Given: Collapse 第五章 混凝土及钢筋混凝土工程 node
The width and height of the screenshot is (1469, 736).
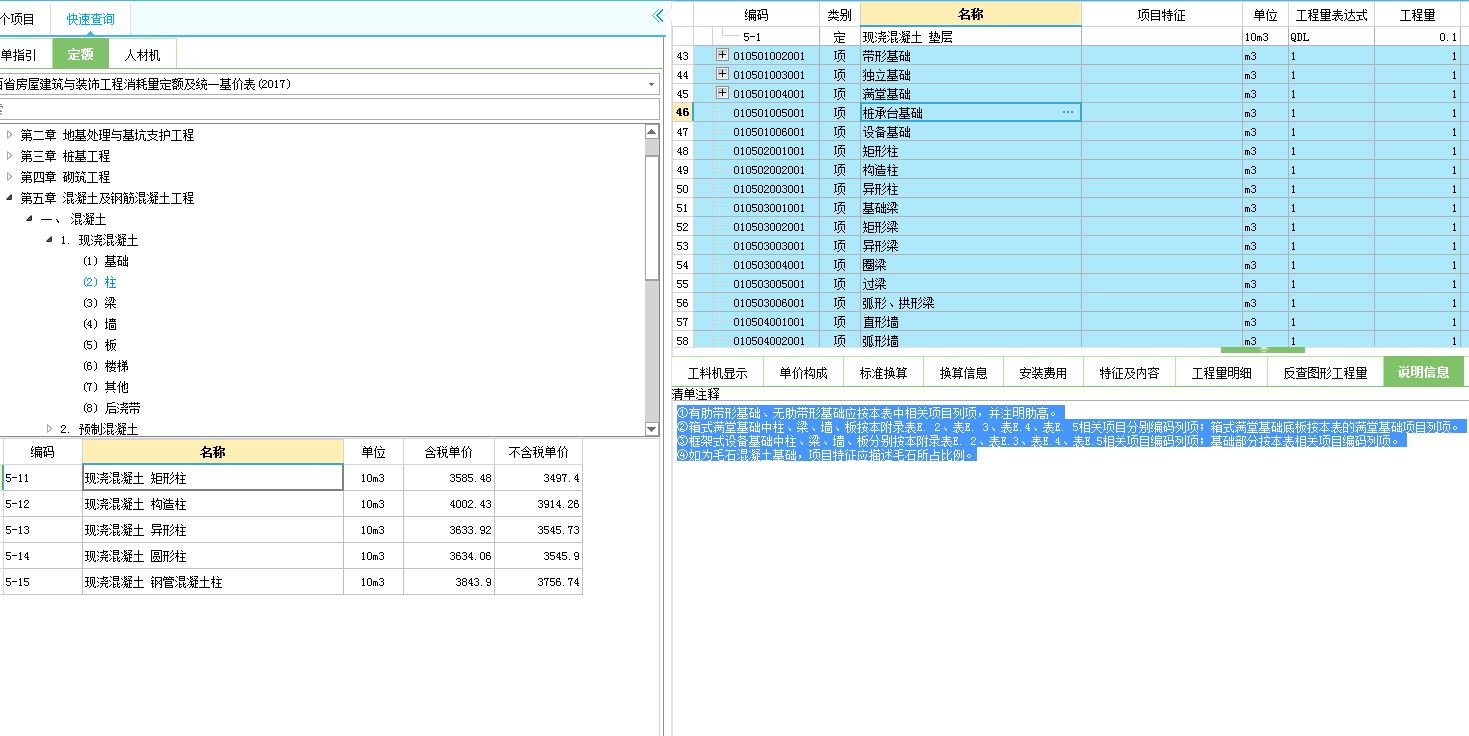Looking at the screenshot, I should click(10, 198).
